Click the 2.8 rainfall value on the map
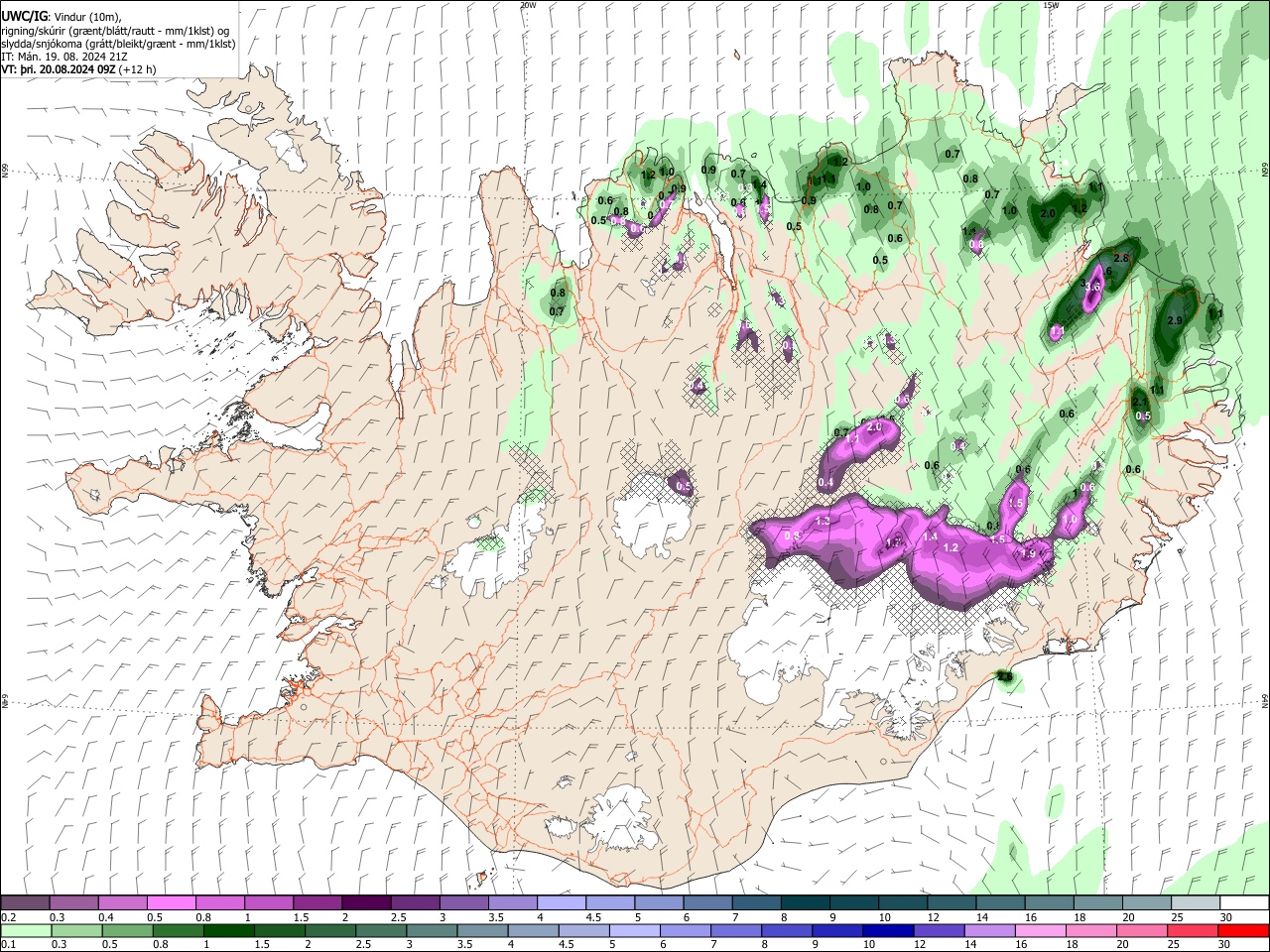 pyautogui.click(x=1122, y=258)
